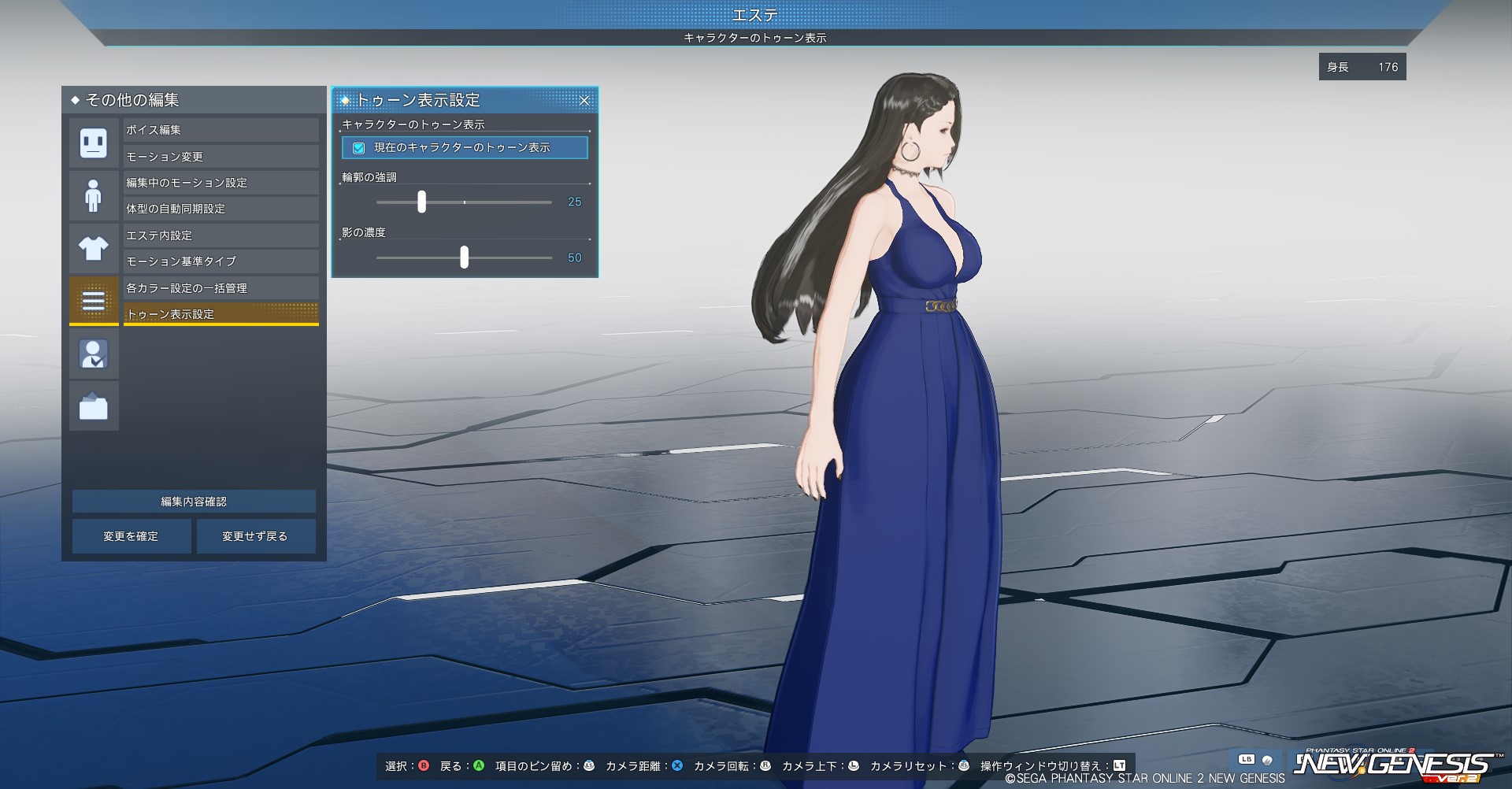Open ボイス編集 menu item
This screenshot has width=1512, height=789.
point(221,130)
